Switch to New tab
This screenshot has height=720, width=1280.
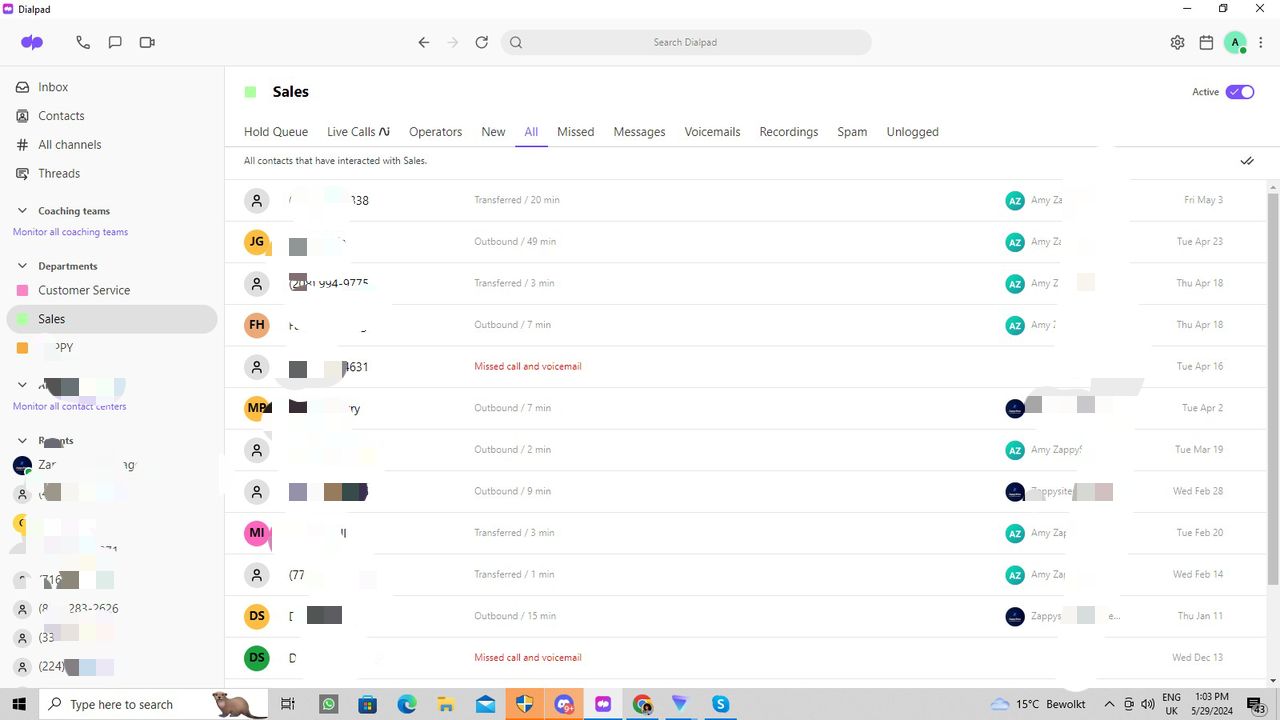point(493,132)
